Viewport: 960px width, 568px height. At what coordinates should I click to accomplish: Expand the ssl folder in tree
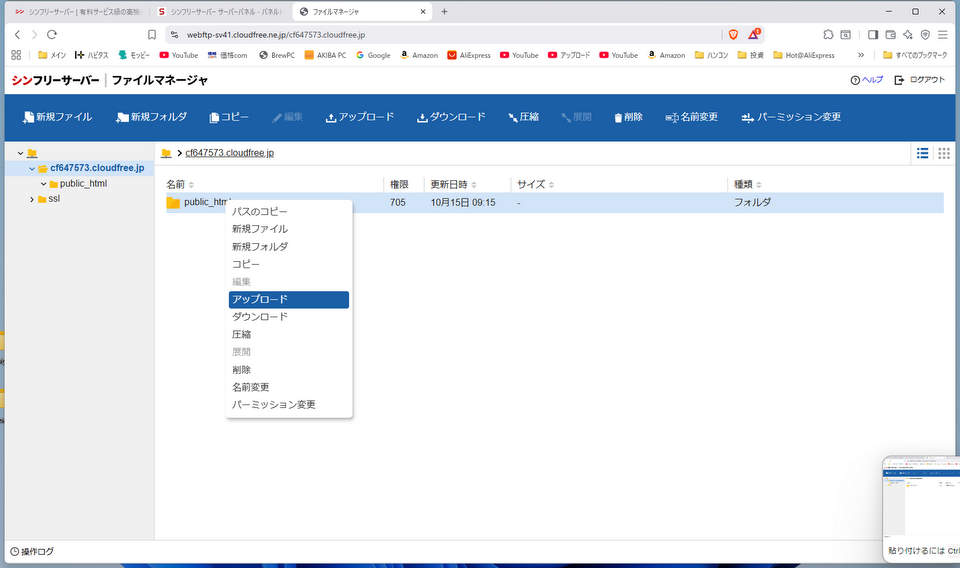[x=32, y=200]
